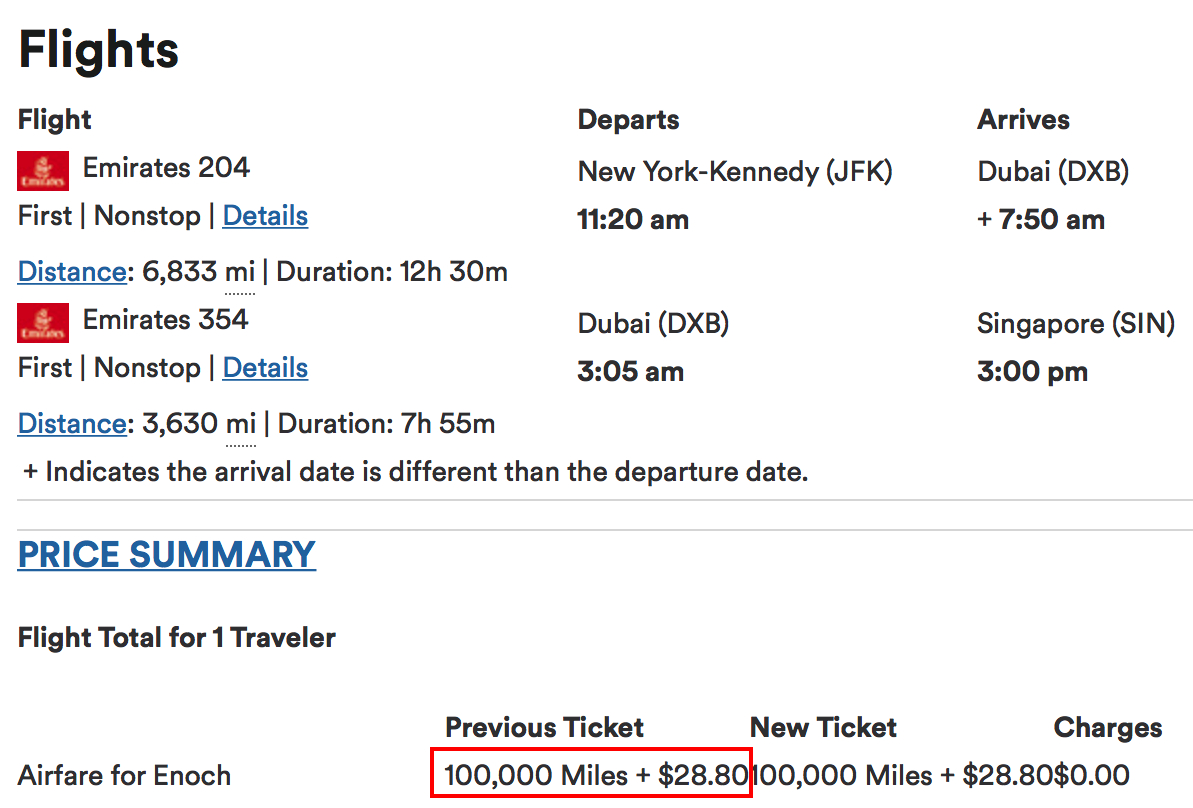
Task: Click the New York-Kennedy (JFK) departure airport
Action: tap(735, 171)
